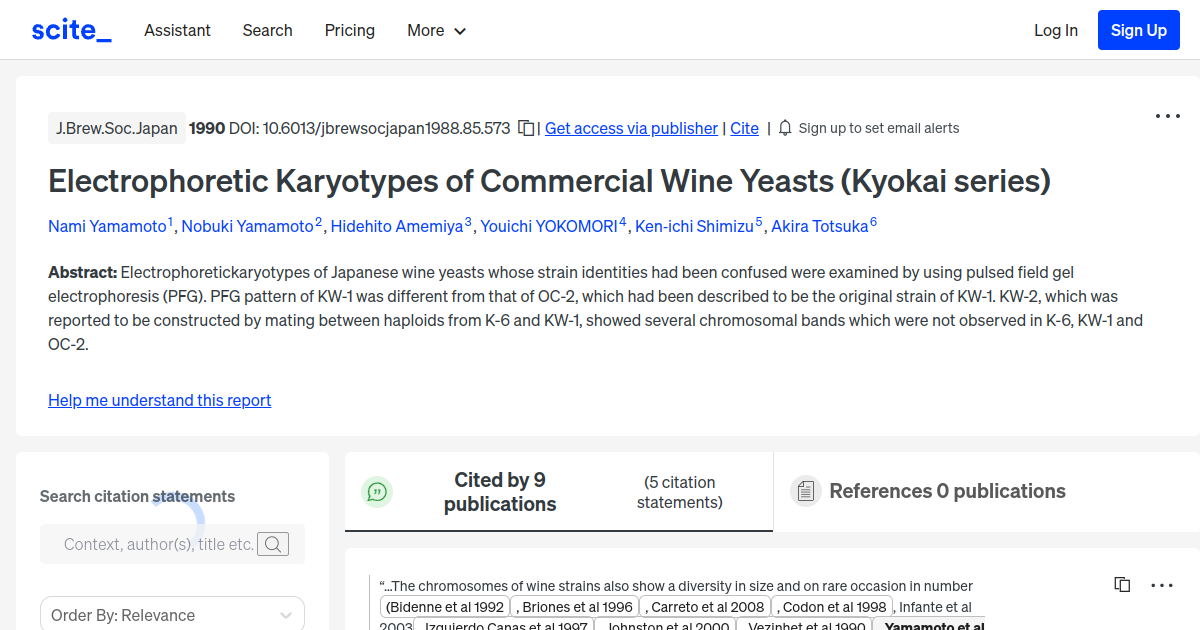Click the green citation statements icon
The height and width of the screenshot is (630, 1200).
click(377, 491)
